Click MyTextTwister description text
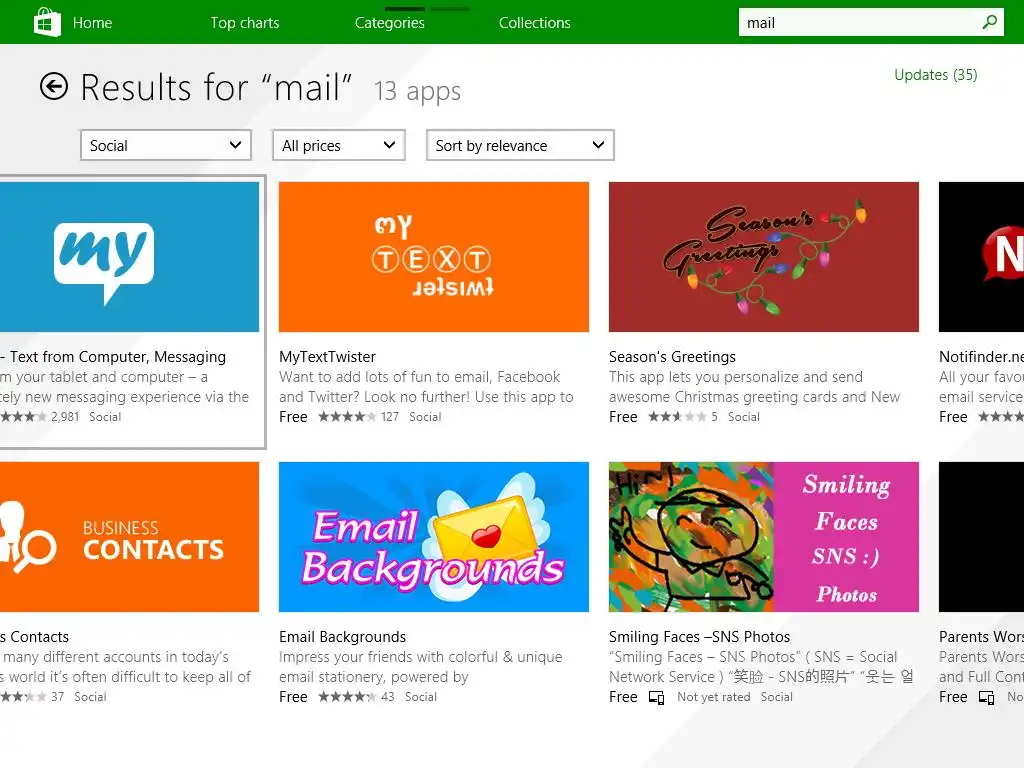The width and height of the screenshot is (1024, 768). pos(426,387)
